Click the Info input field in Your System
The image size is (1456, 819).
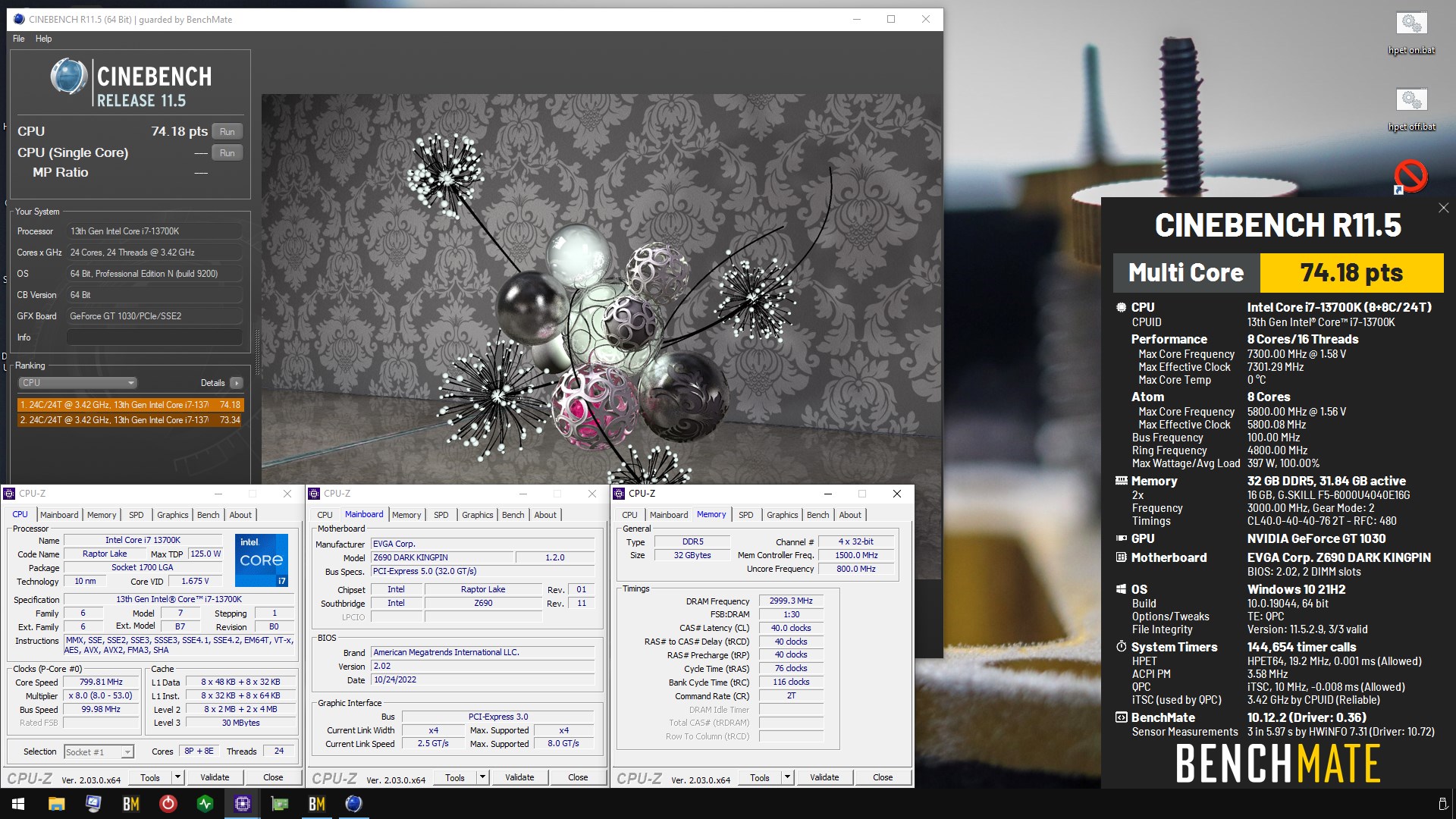155,337
